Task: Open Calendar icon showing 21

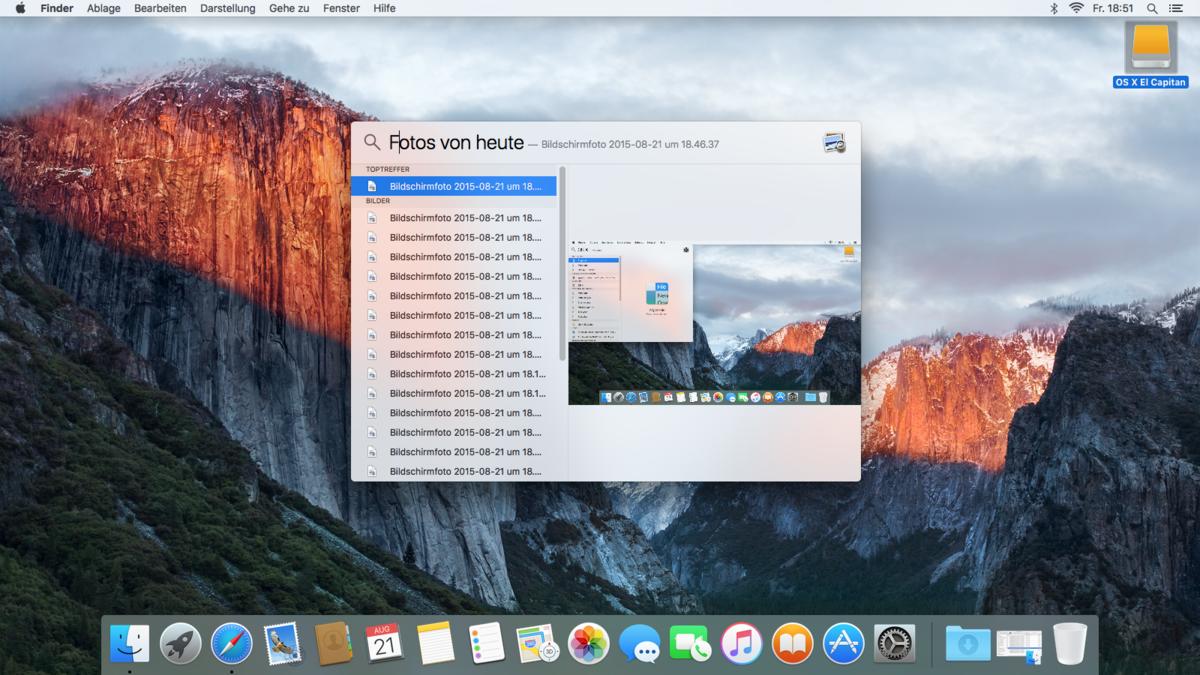Action: (x=385, y=644)
